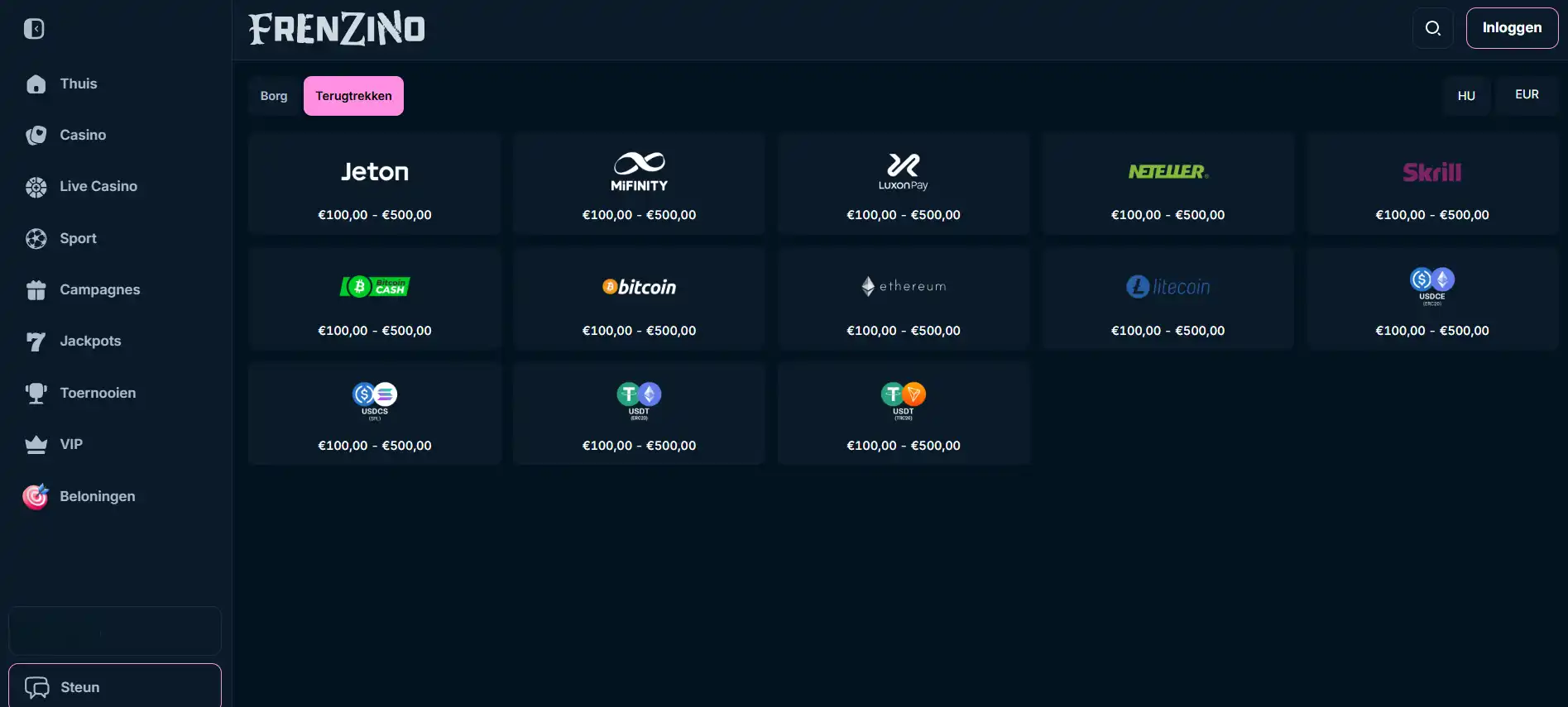Screen dimensions: 1568x707
Task: Open the search magnifier icon
Action: click(x=1433, y=28)
